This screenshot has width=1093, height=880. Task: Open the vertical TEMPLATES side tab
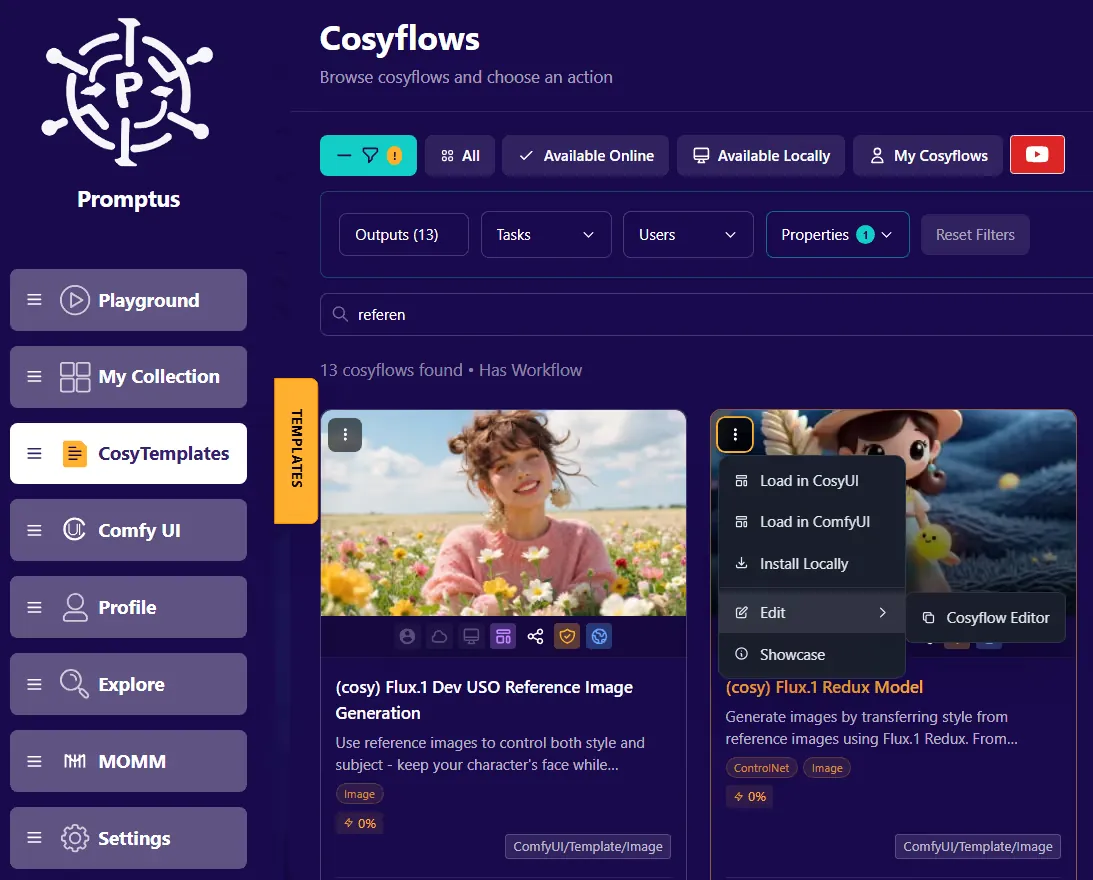click(x=296, y=450)
